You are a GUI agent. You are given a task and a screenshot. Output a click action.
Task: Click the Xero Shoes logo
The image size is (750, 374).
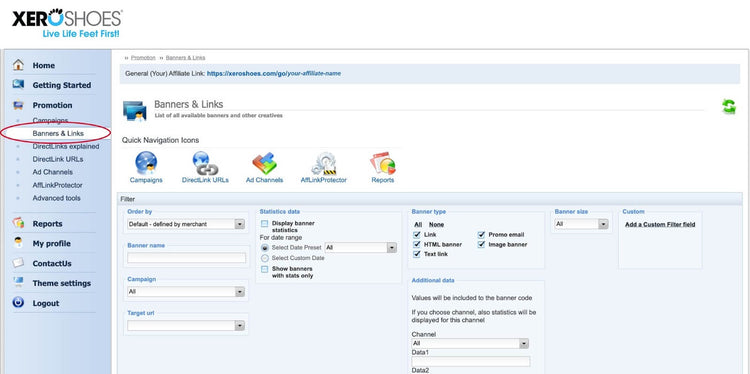[67, 23]
